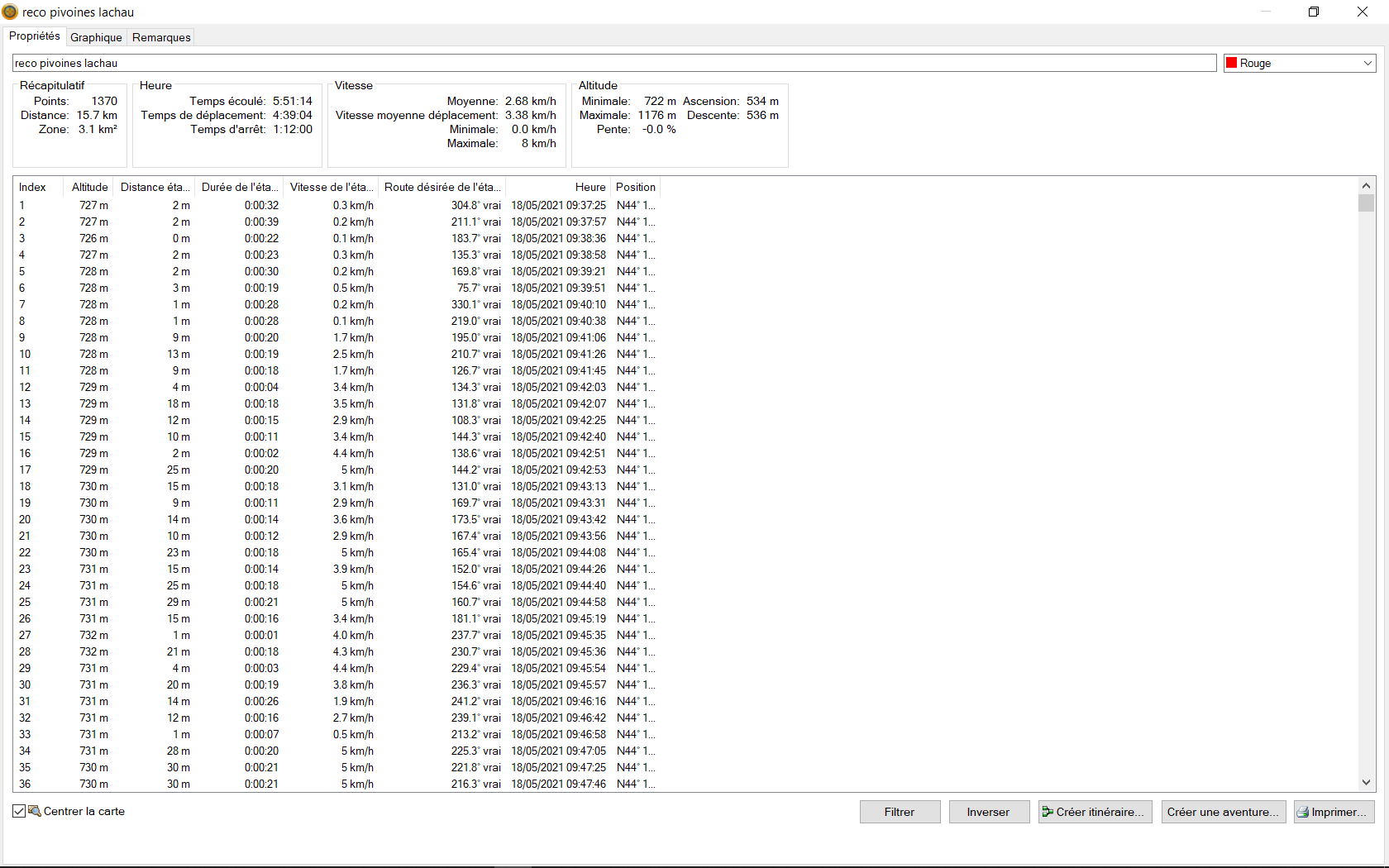Select the row with index 1
The image size is (1389, 868).
tap(337, 205)
